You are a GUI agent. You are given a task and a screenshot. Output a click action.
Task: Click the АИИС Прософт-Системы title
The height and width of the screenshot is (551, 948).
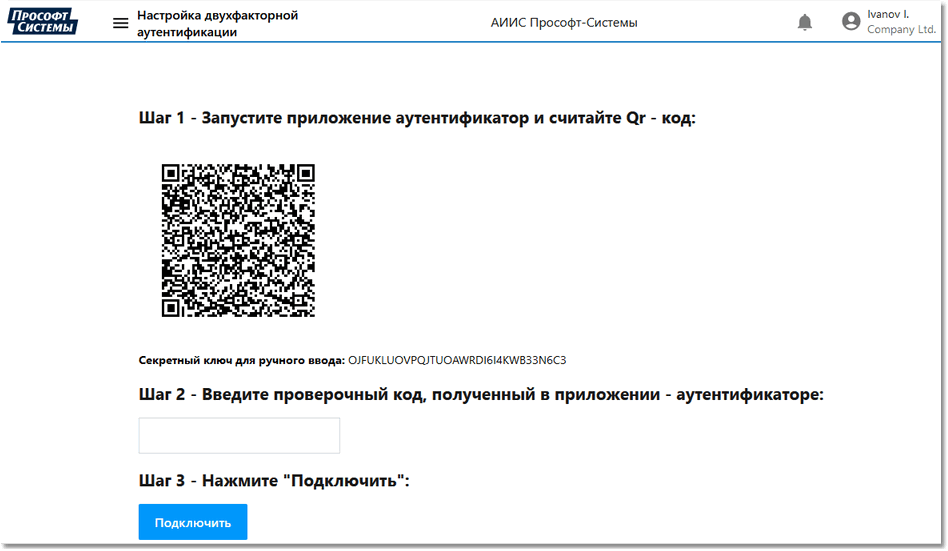tap(563, 23)
